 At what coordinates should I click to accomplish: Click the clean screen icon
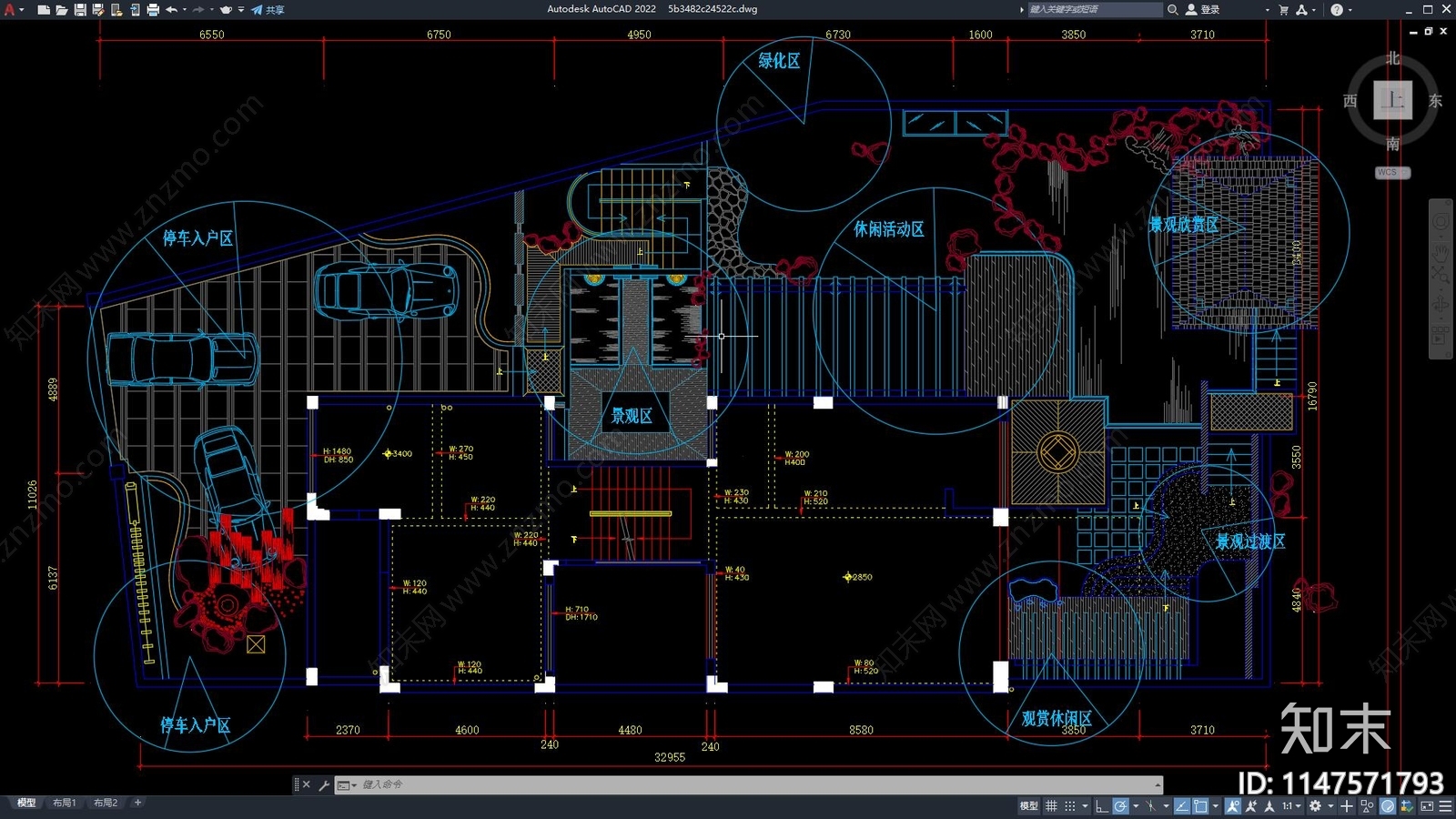[x=1427, y=806]
